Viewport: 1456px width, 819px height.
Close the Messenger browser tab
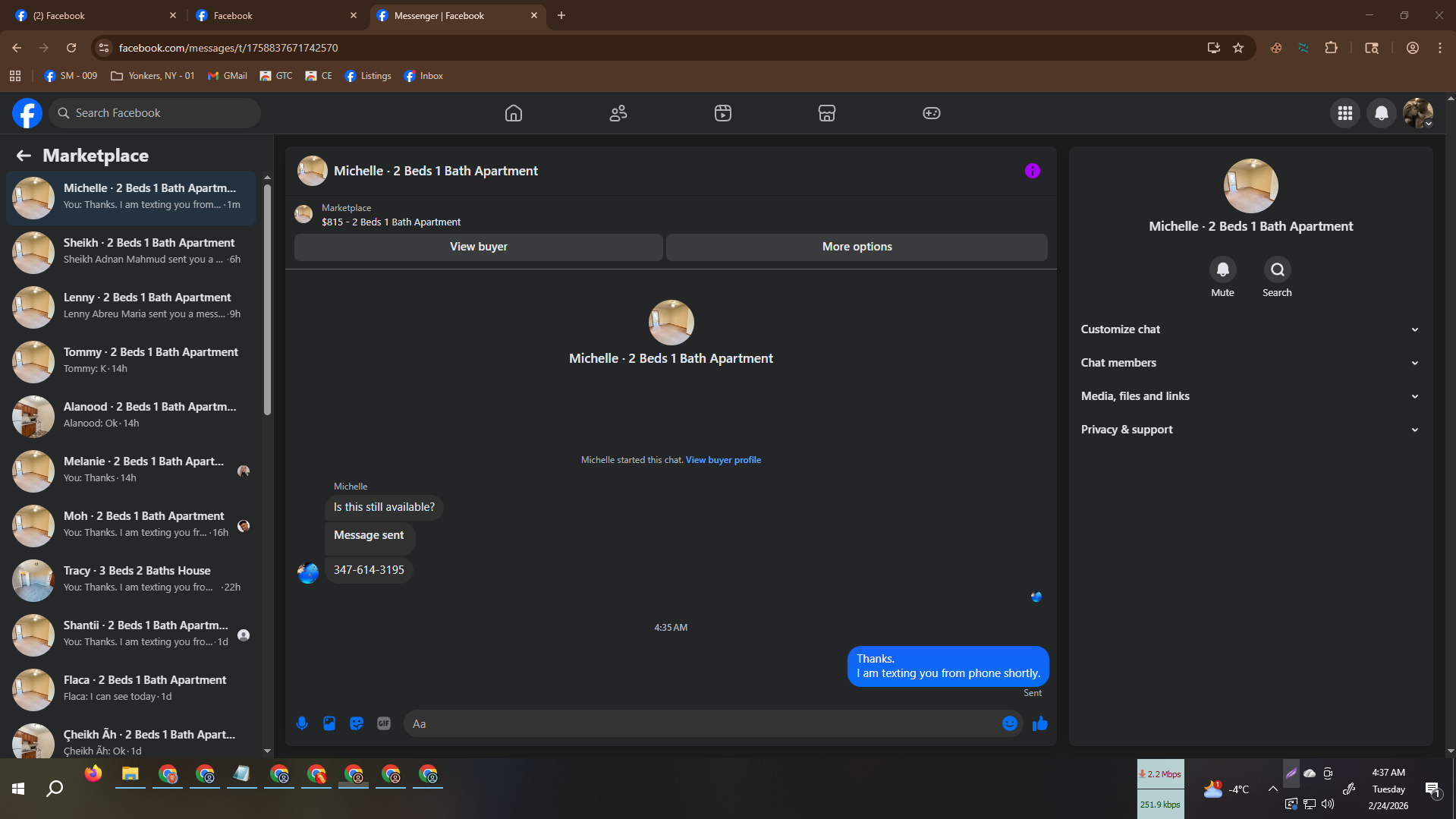[534, 15]
